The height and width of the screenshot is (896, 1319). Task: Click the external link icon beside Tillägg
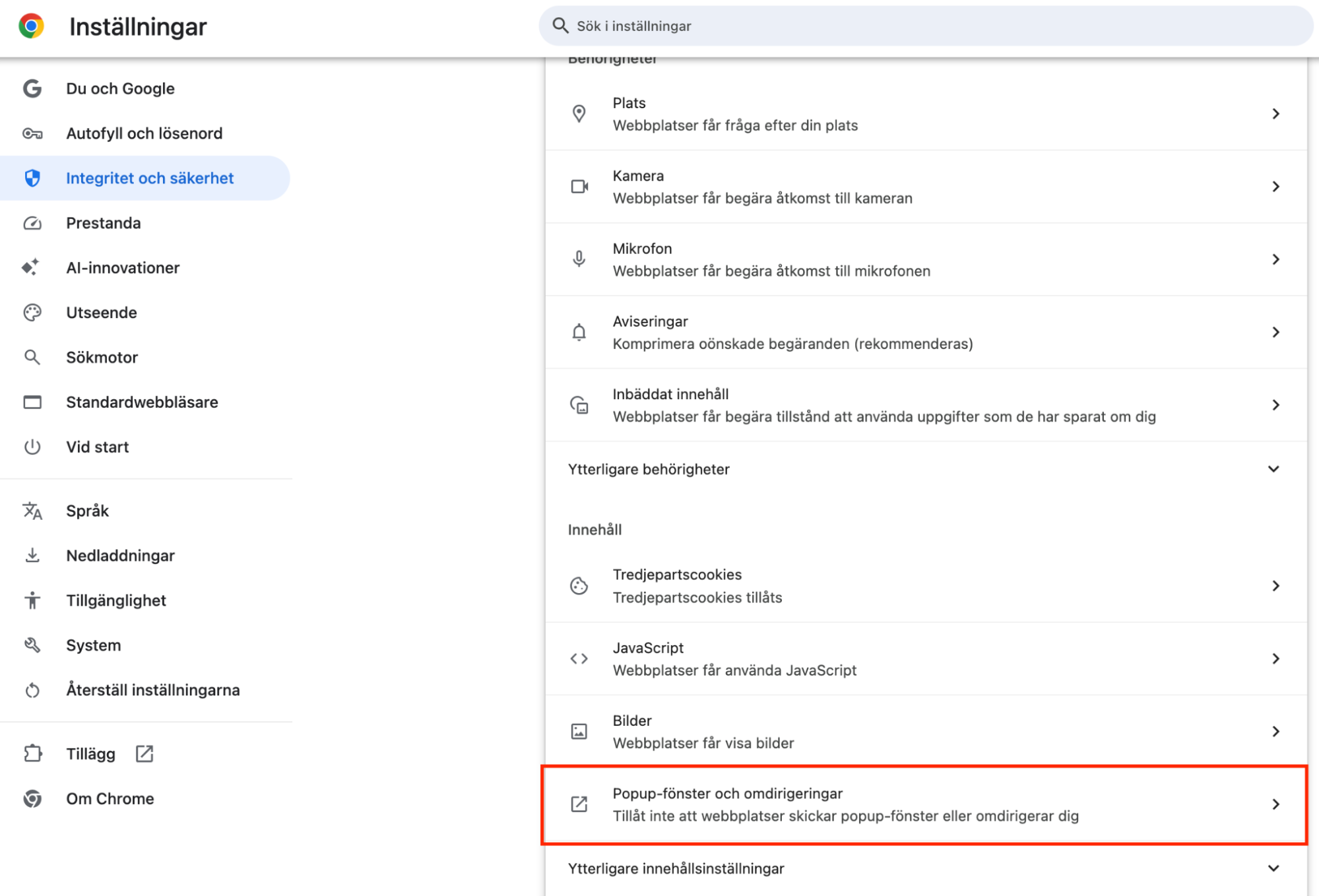[145, 753]
